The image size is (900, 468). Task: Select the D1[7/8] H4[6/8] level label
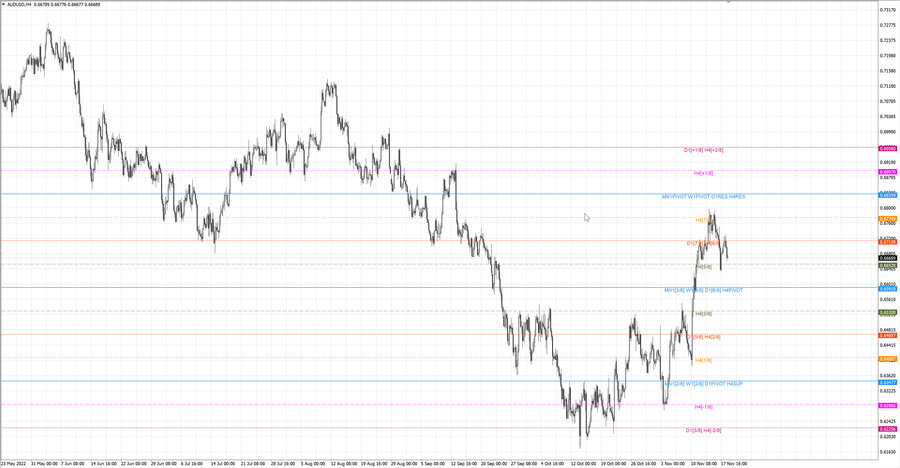pos(703,243)
